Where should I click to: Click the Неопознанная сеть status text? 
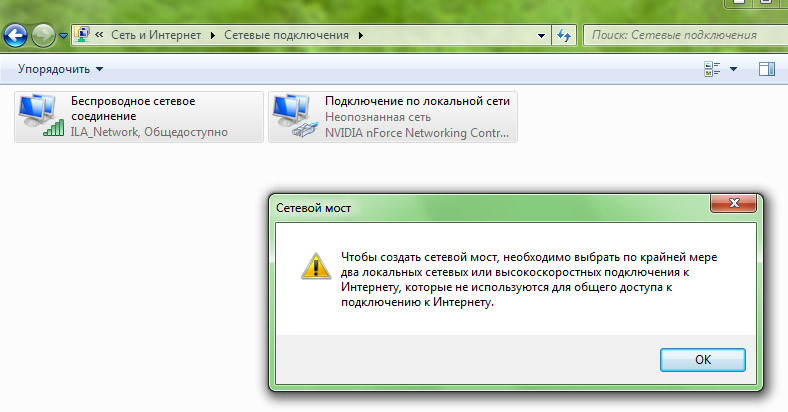click(378, 117)
